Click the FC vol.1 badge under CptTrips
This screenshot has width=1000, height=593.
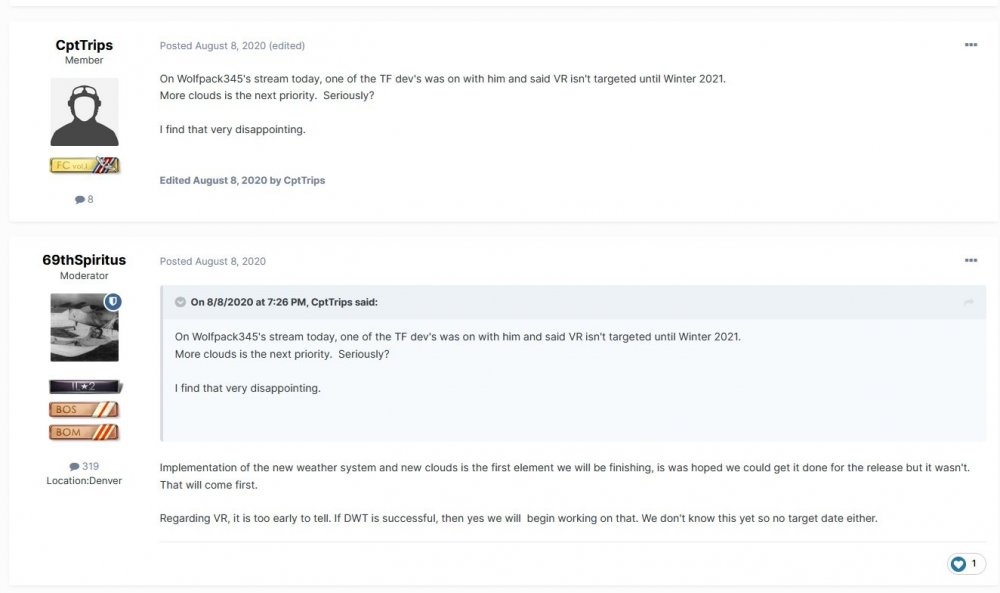pos(84,165)
